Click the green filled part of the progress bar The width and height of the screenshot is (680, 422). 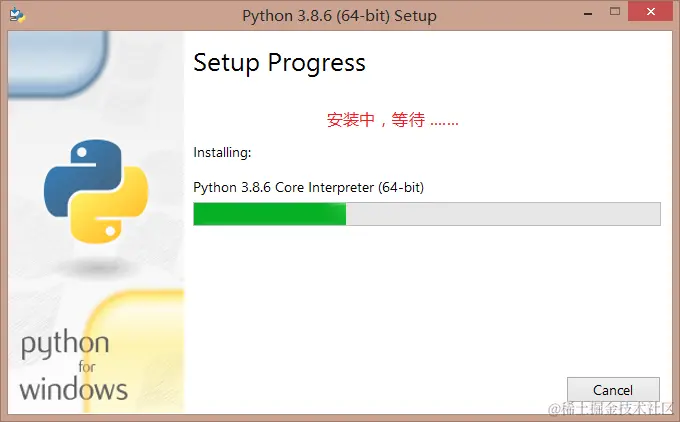click(x=270, y=214)
